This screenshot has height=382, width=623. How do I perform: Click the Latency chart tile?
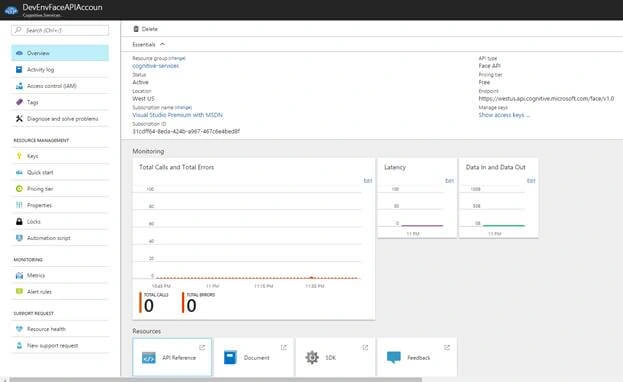[417, 198]
